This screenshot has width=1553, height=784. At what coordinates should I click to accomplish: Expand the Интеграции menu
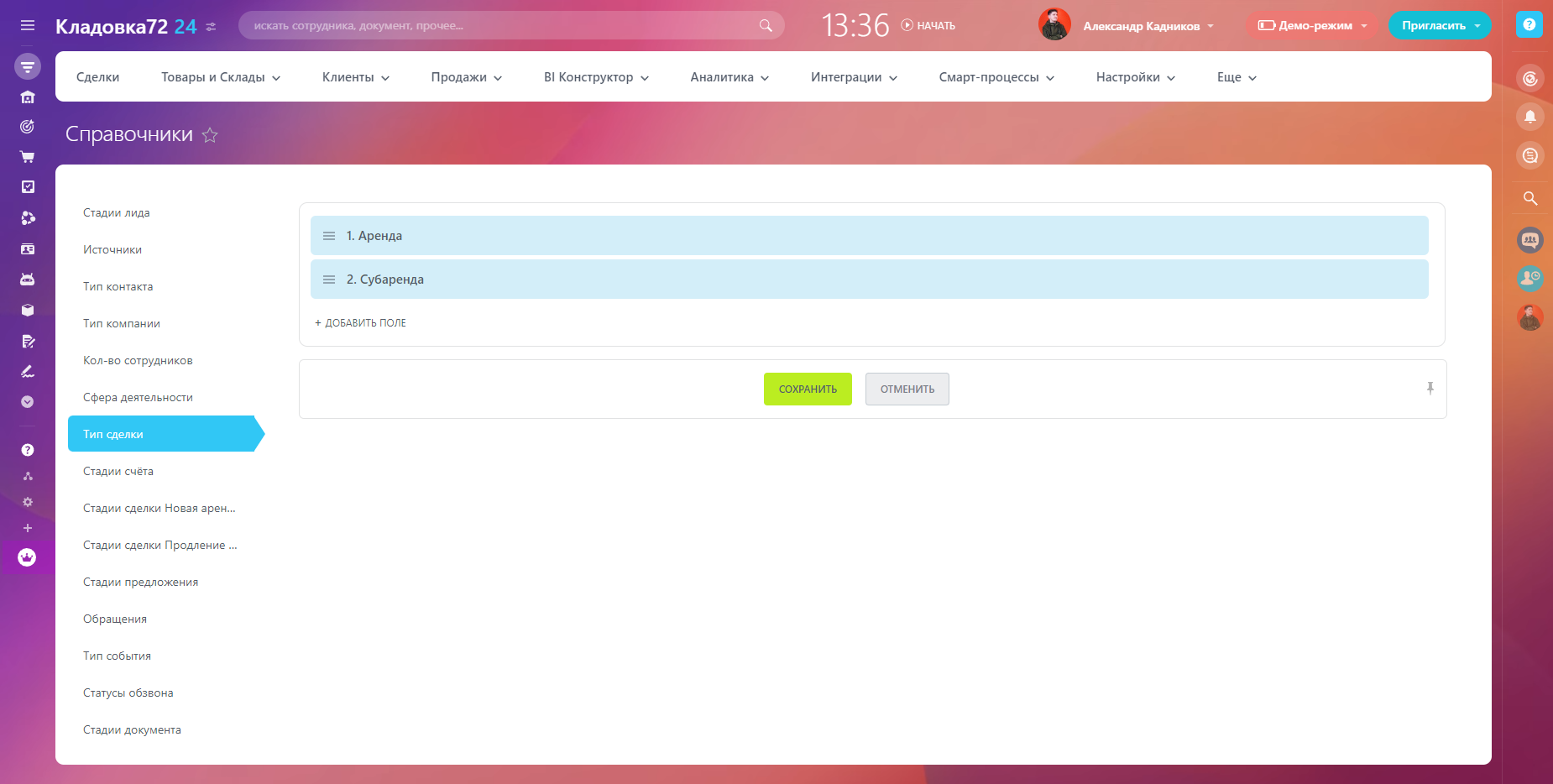tap(854, 77)
